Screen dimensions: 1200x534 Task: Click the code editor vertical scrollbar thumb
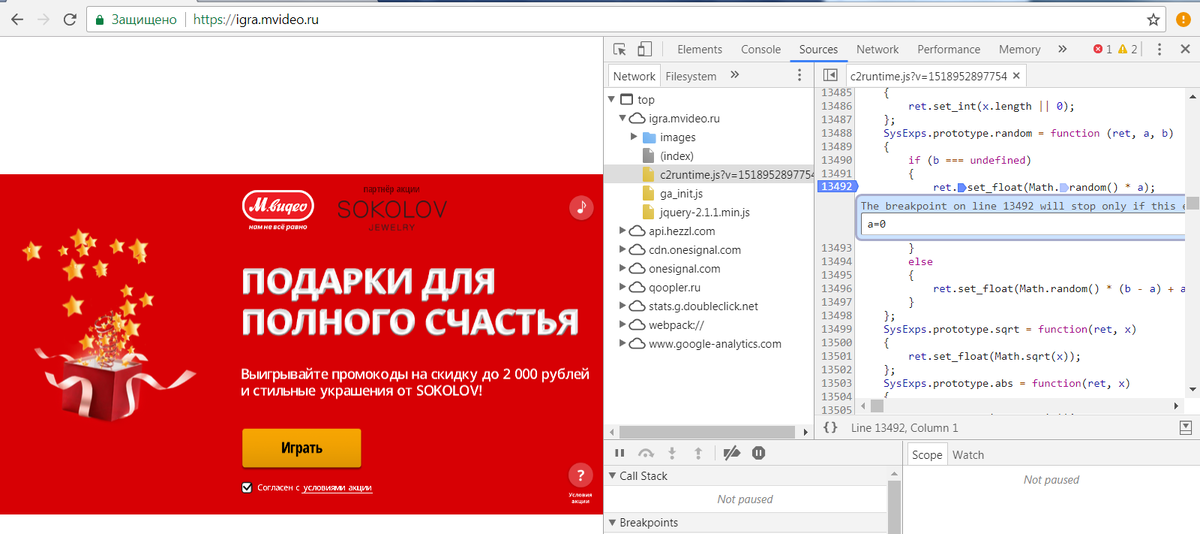(1192, 203)
